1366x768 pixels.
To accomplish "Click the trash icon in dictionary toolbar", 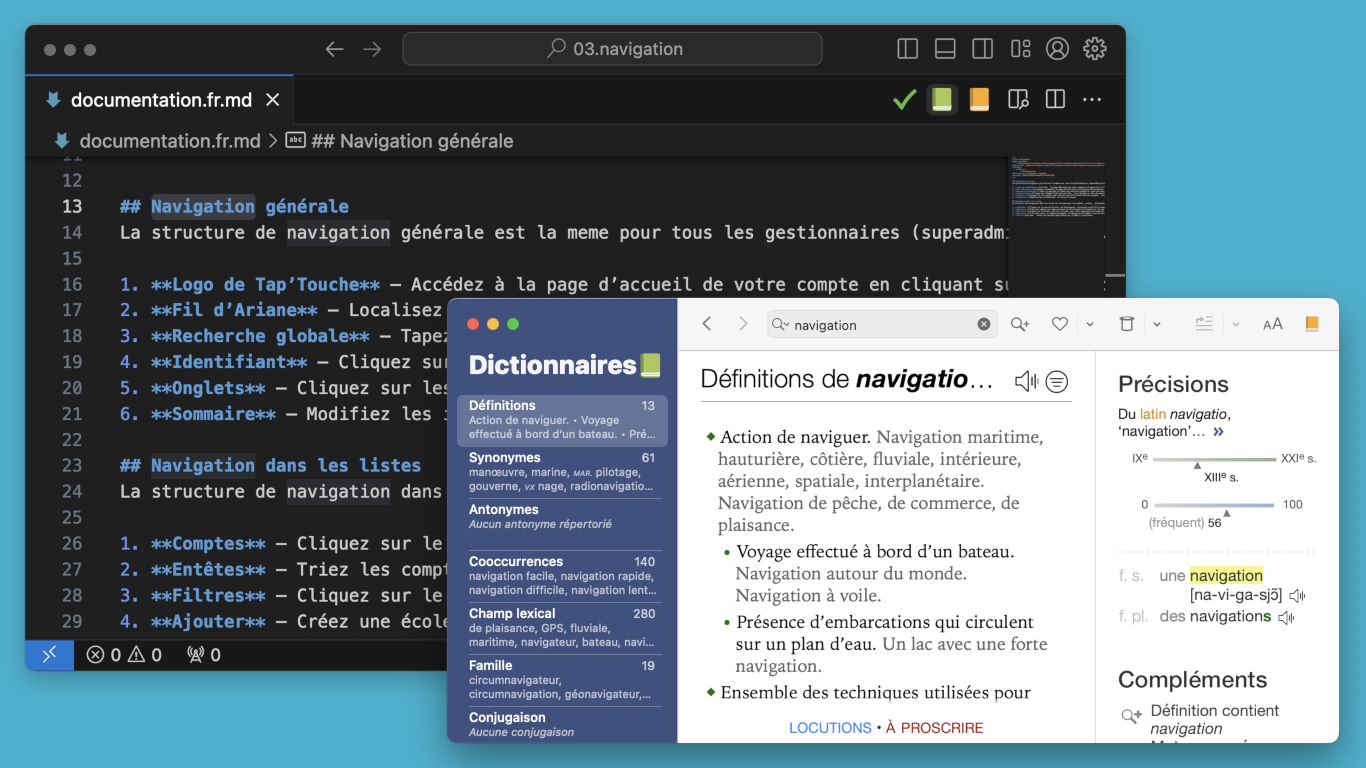I will pos(1127,324).
